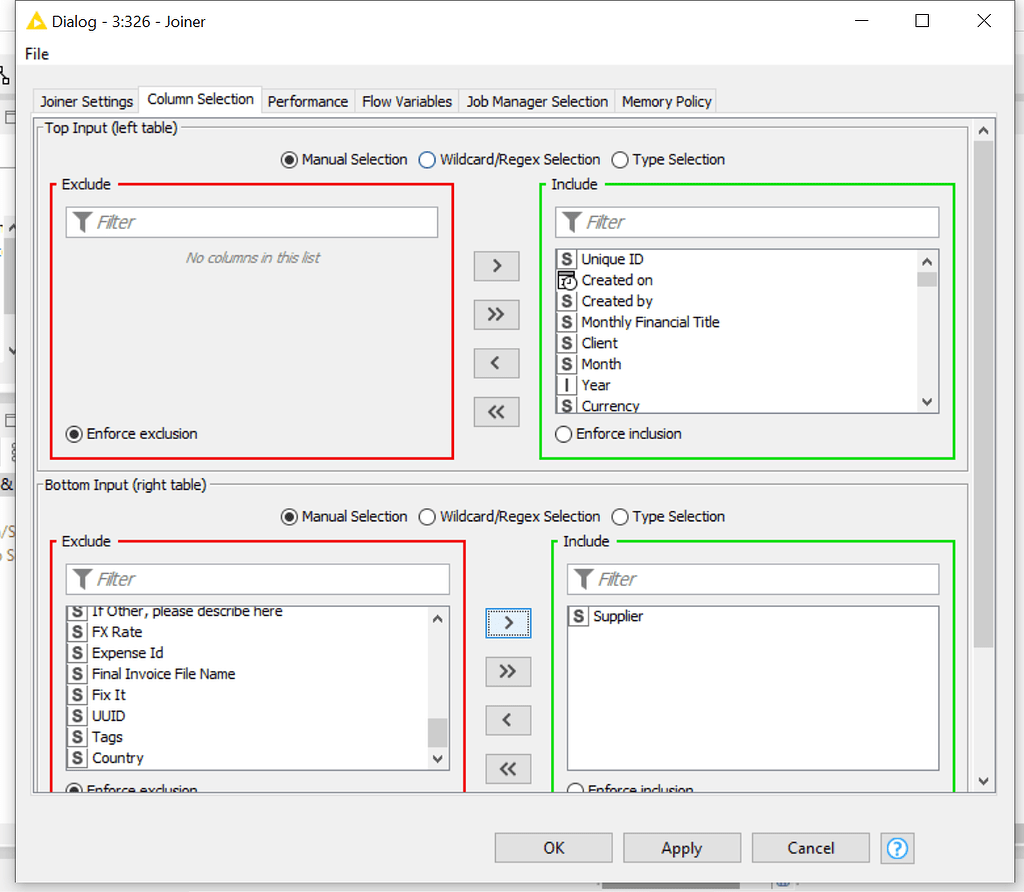Click the single left arrow in top section
The height and width of the screenshot is (892, 1024).
[x=496, y=363]
